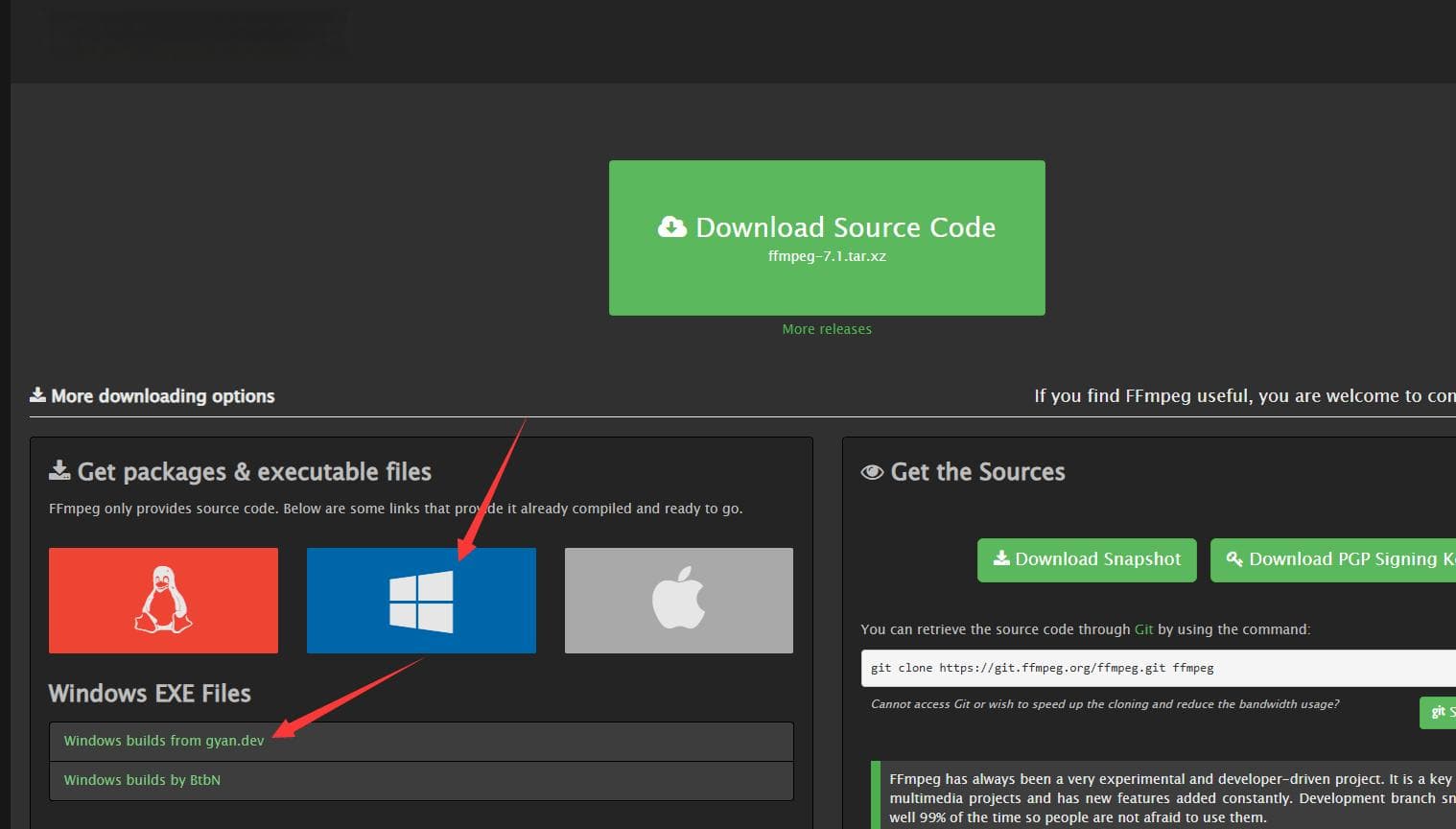Click the Windows EXE Files heading
Image resolution: width=1456 pixels, height=829 pixels.
coord(150,694)
